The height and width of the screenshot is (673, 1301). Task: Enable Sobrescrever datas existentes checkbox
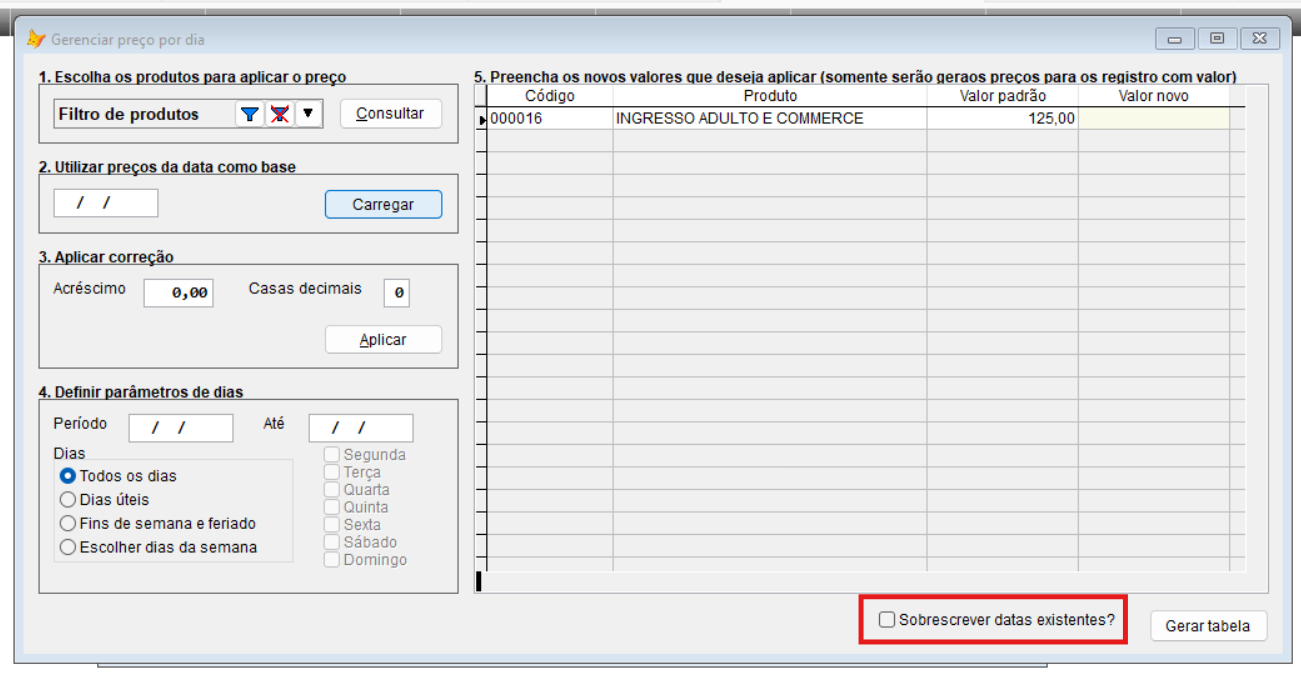coord(887,620)
